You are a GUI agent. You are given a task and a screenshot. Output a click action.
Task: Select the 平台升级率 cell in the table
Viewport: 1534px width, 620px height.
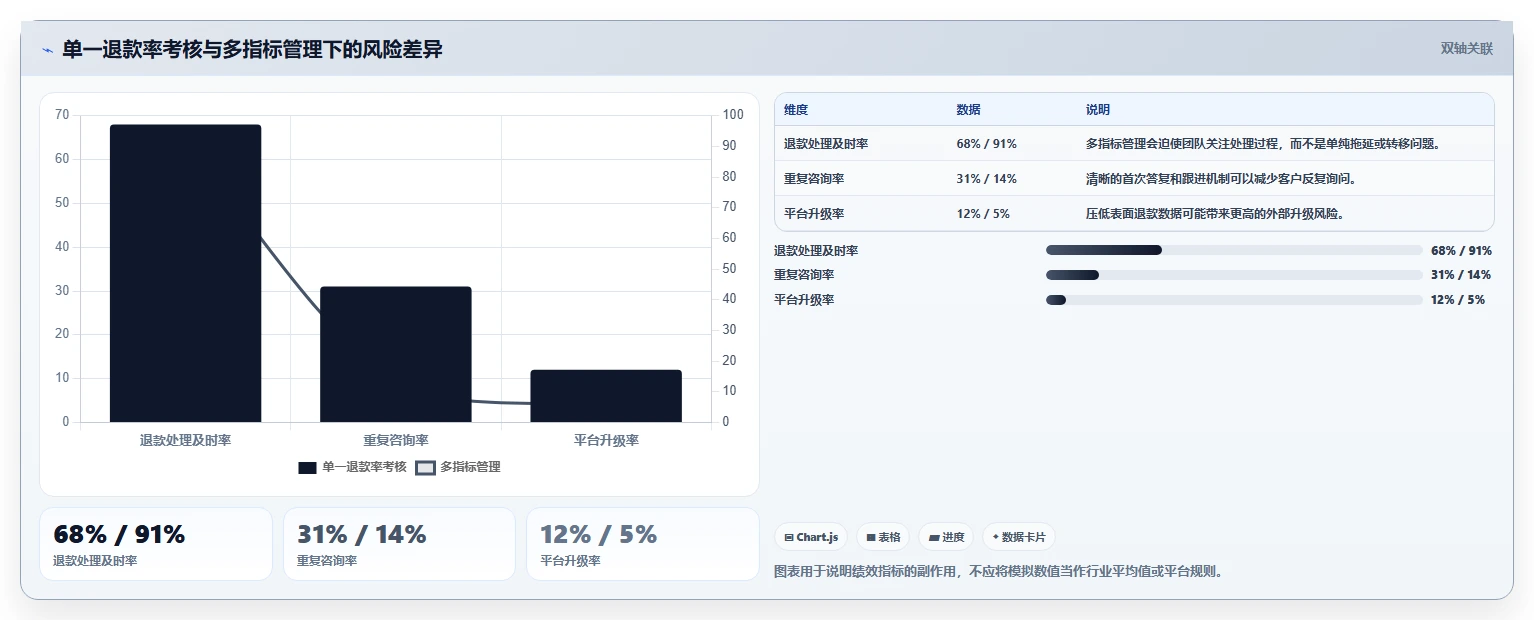(814, 214)
